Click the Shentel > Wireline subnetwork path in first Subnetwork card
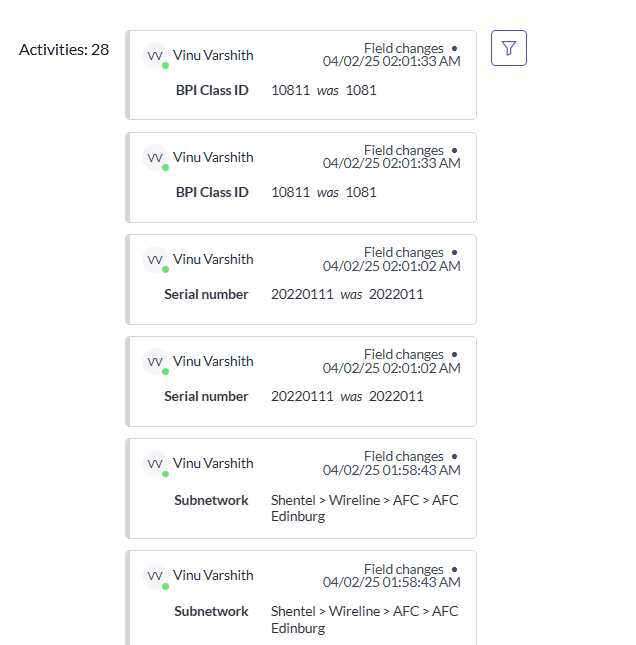This screenshot has height=645, width=636. (364, 508)
